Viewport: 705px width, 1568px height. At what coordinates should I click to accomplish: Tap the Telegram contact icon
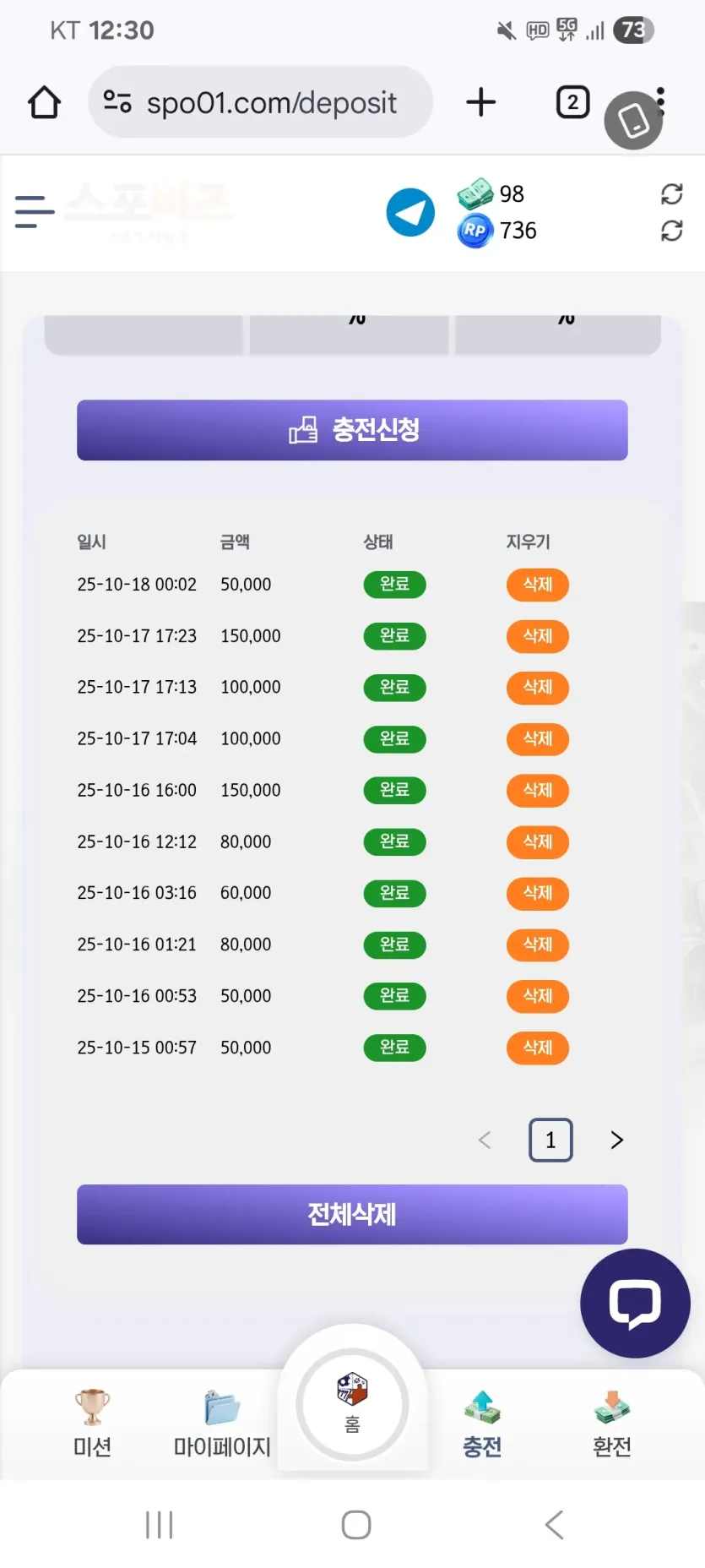tap(410, 212)
